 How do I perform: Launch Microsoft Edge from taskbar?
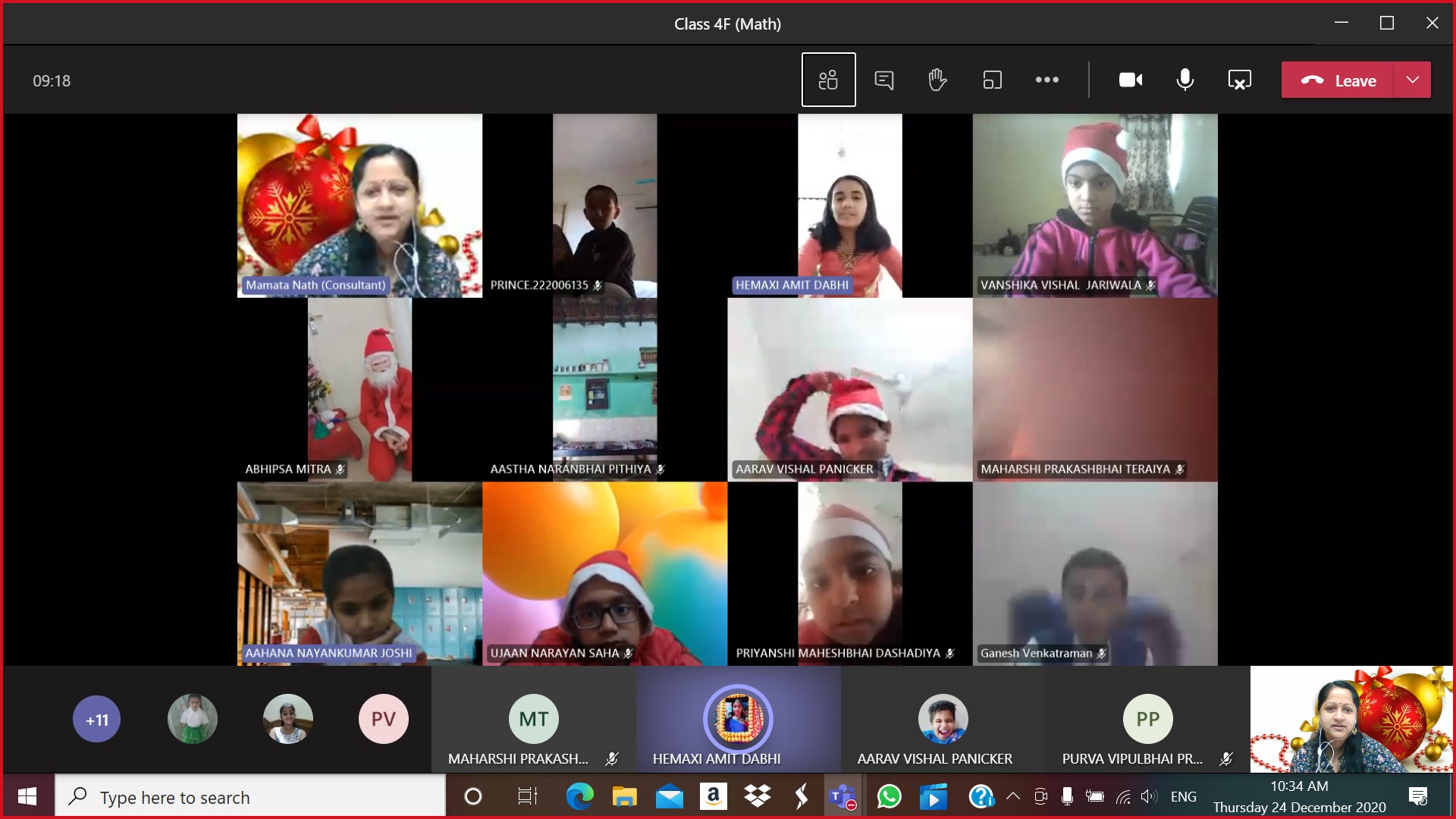[x=580, y=796]
